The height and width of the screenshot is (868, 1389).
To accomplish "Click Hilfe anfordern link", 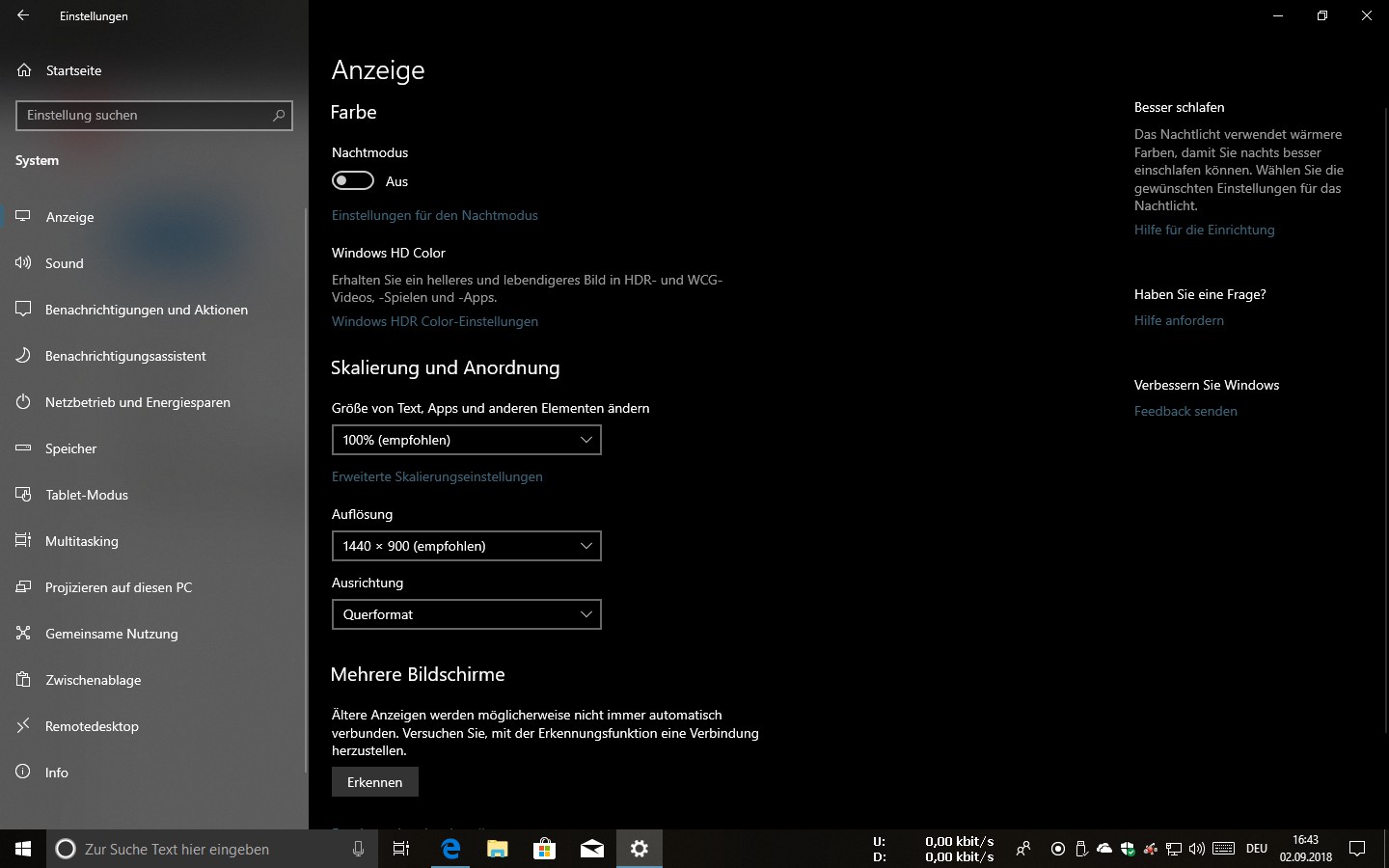I will [x=1179, y=320].
